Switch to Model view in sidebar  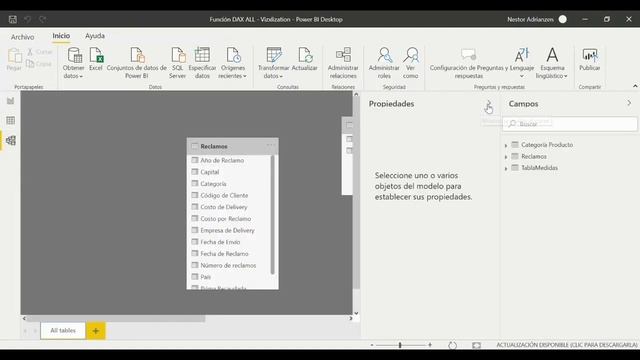[x=11, y=140]
